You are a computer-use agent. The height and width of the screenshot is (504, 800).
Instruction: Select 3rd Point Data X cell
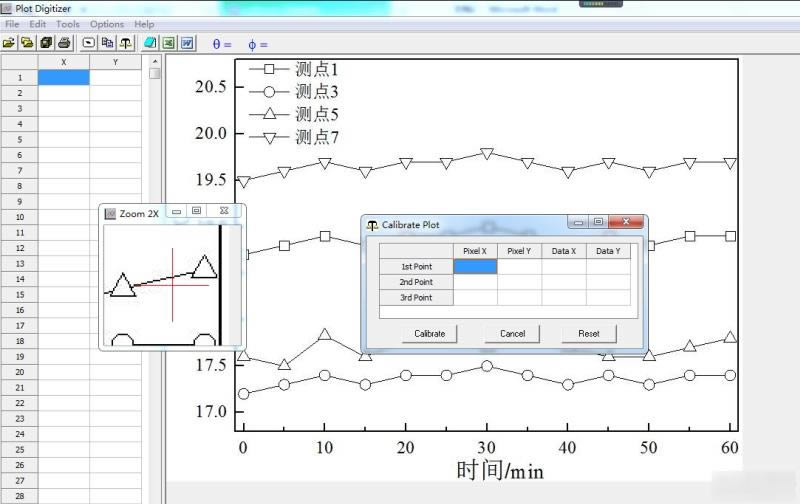564,297
